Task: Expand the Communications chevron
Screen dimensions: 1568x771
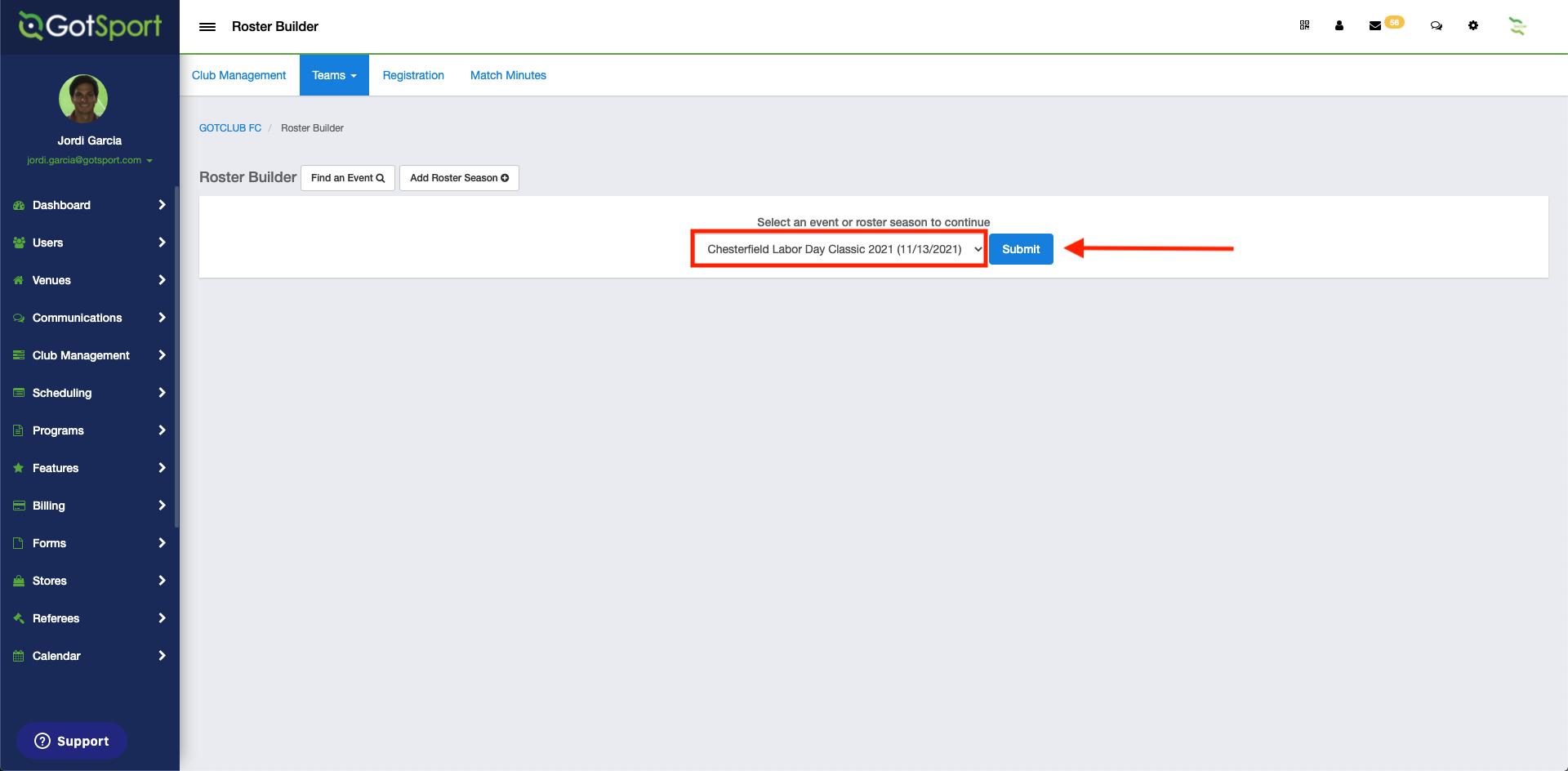Action: click(x=162, y=318)
